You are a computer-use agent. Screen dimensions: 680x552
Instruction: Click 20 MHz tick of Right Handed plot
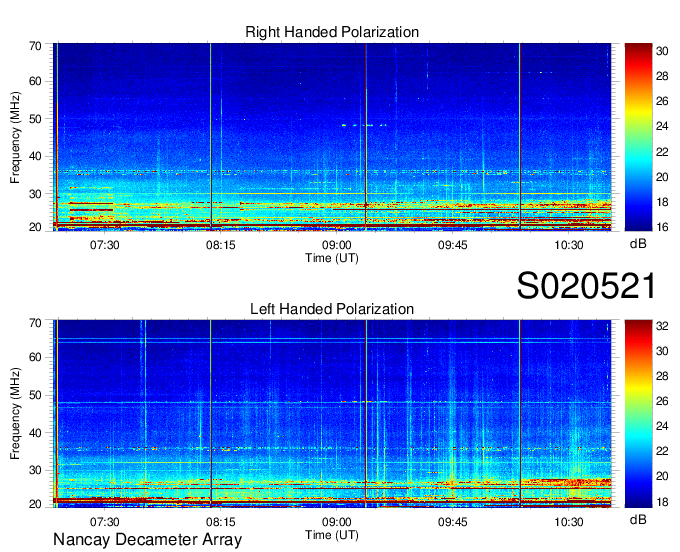tap(35, 227)
